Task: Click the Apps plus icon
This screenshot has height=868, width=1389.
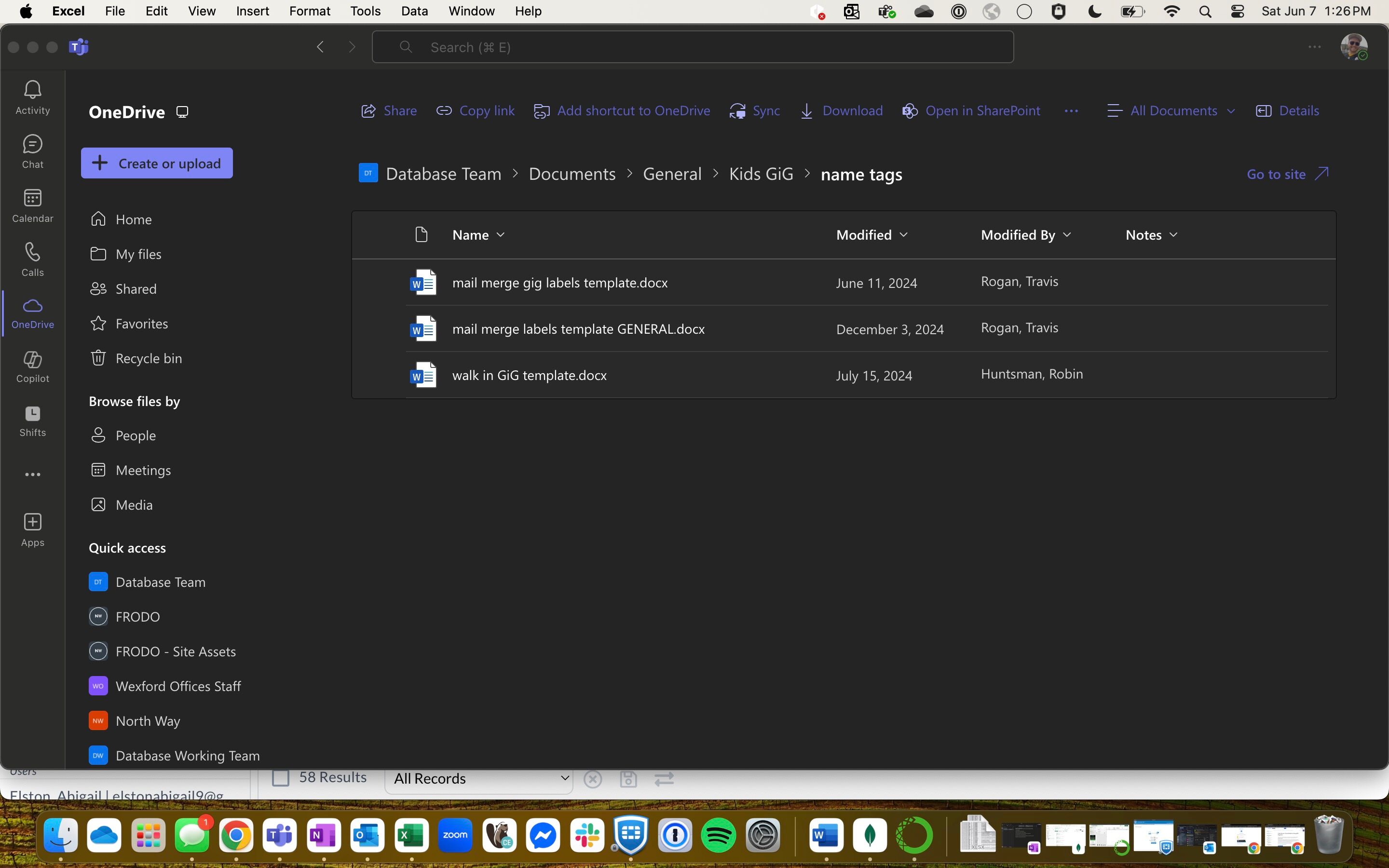Action: (32, 522)
